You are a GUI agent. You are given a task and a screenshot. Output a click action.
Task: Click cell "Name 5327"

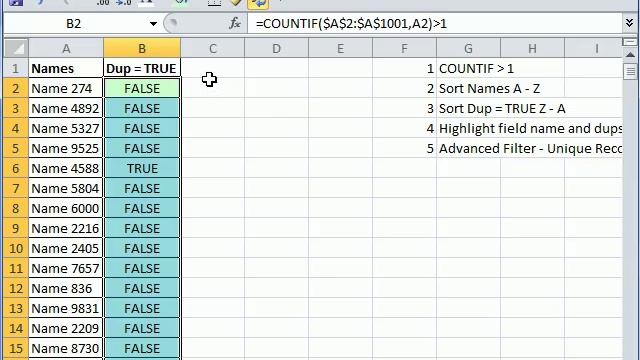[x=66, y=128]
